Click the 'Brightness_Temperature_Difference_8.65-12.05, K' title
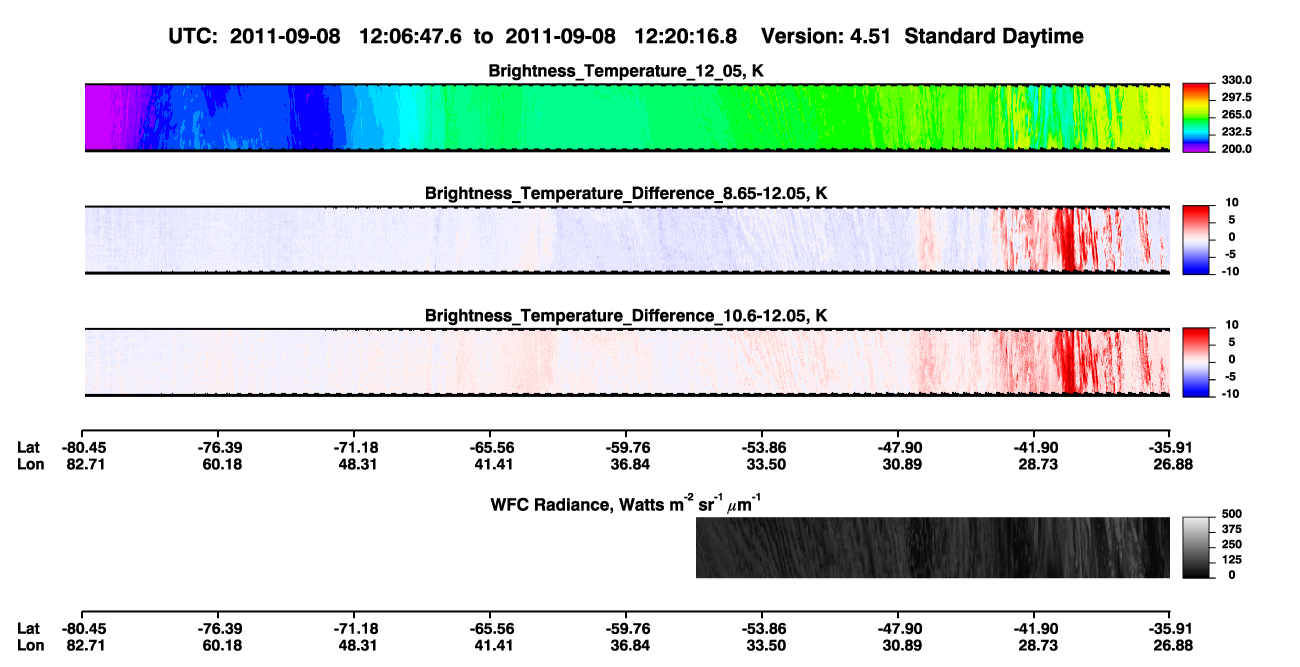The height and width of the screenshot is (667, 1300). coord(627,193)
